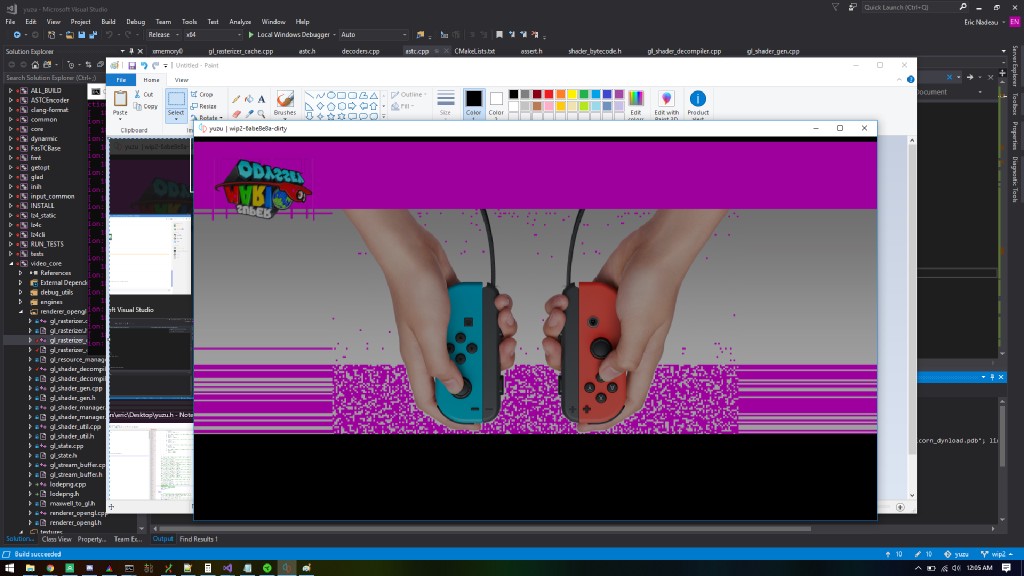Click the Cut icon in Clipboard group
Viewport: 1024px width, 576px height.
tap(143, 94)
